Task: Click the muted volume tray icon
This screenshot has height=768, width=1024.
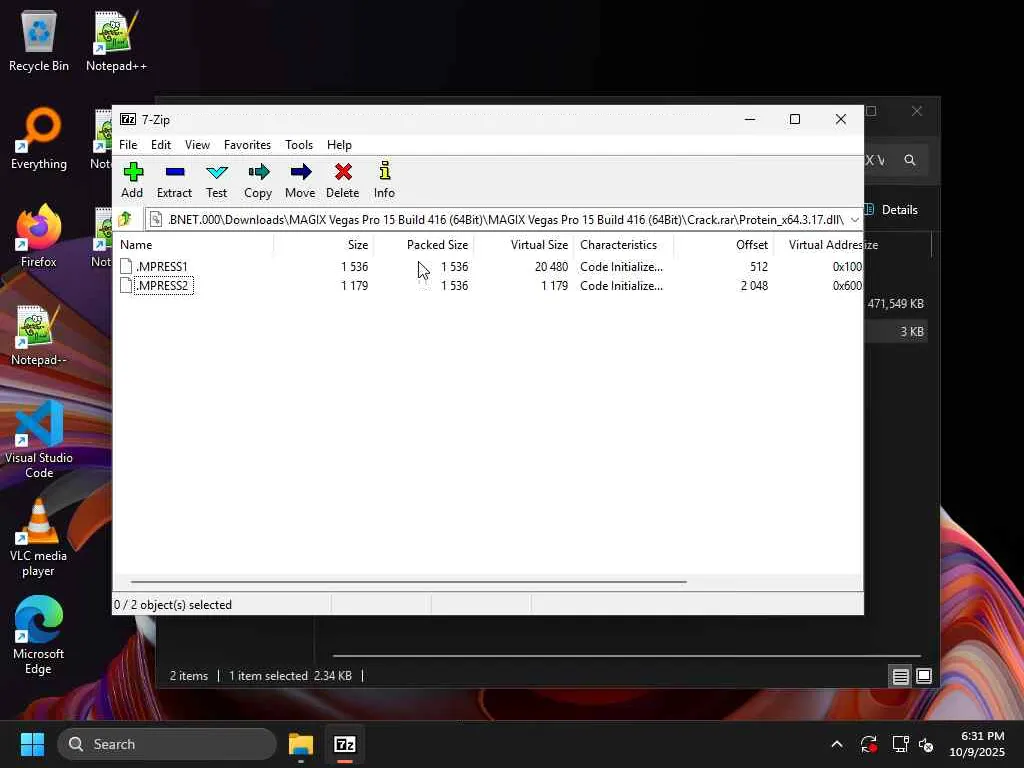Action: click(x=926, y=744)
